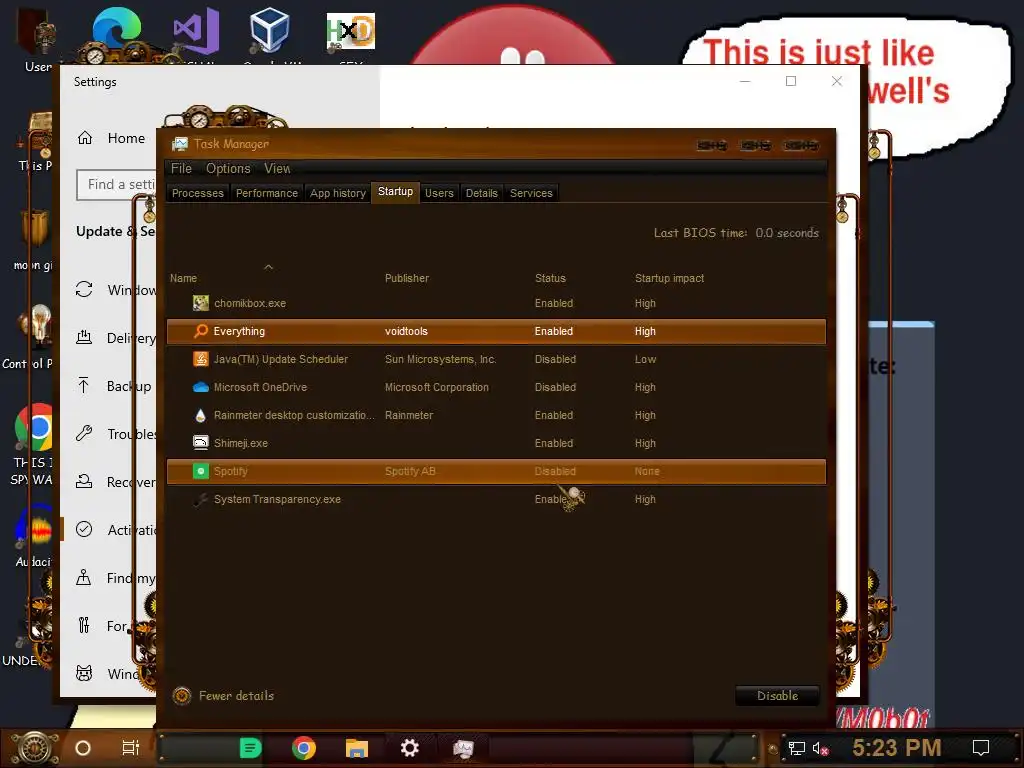Click the Backup arrow icon in Settings
This screenshot has height=768, width=1024.
coord(84,385)
